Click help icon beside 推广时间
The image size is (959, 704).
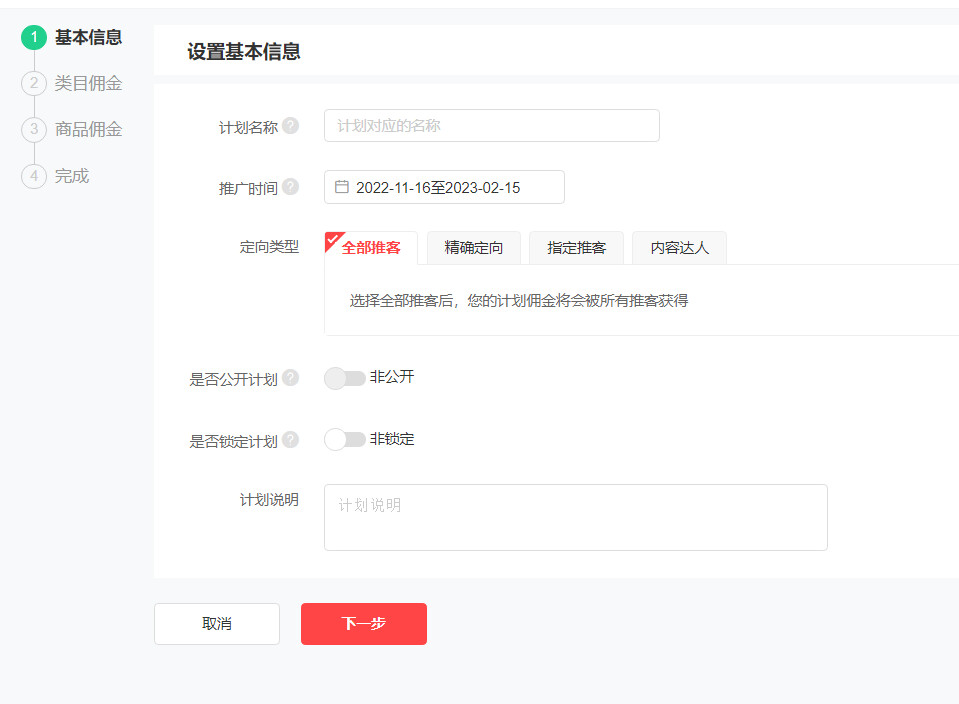290,187
